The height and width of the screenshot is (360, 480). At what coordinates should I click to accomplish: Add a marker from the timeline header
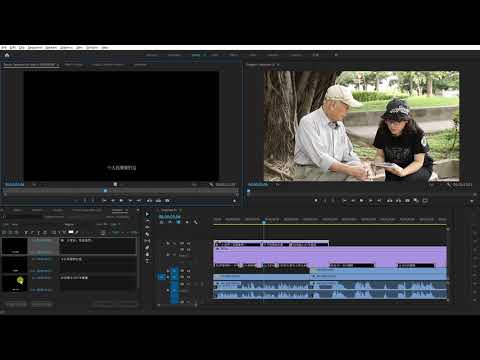coord(187,222)
